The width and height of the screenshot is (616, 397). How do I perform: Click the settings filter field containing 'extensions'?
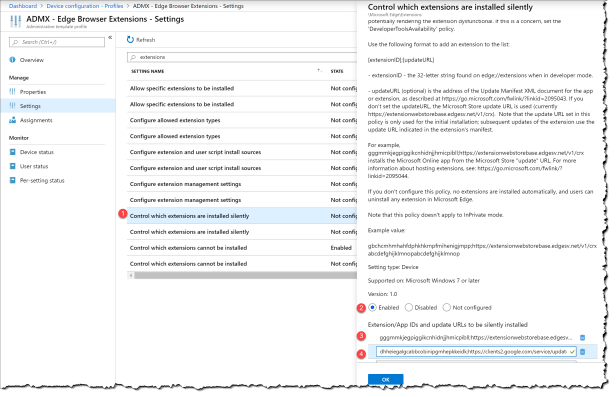click(x=242, y=57)
